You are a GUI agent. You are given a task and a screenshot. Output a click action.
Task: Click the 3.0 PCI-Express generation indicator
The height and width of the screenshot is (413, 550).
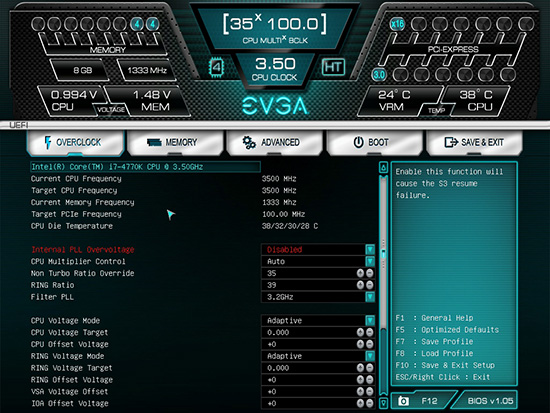pyautogui.click(x=379, y=74)
